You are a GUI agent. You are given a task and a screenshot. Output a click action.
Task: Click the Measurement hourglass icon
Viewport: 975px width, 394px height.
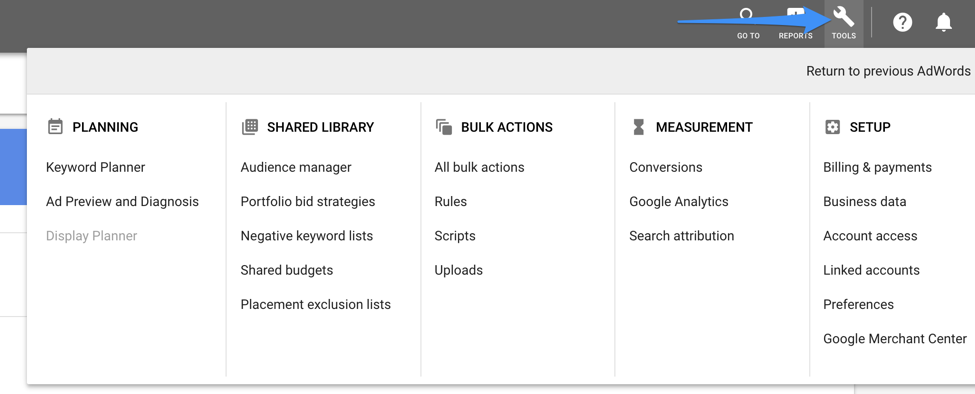(639, 127)
